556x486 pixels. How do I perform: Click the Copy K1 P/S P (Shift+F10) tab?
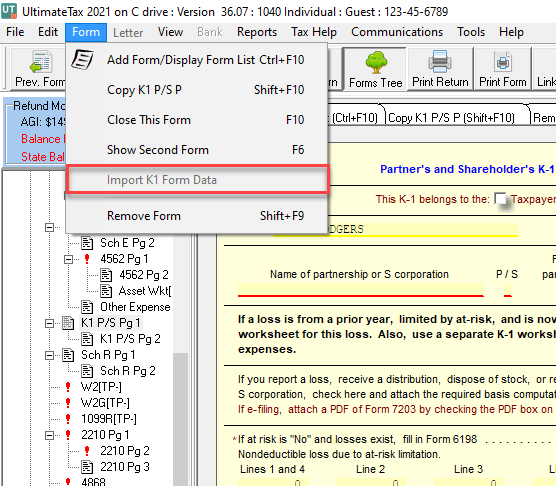(x=451, y=117)
